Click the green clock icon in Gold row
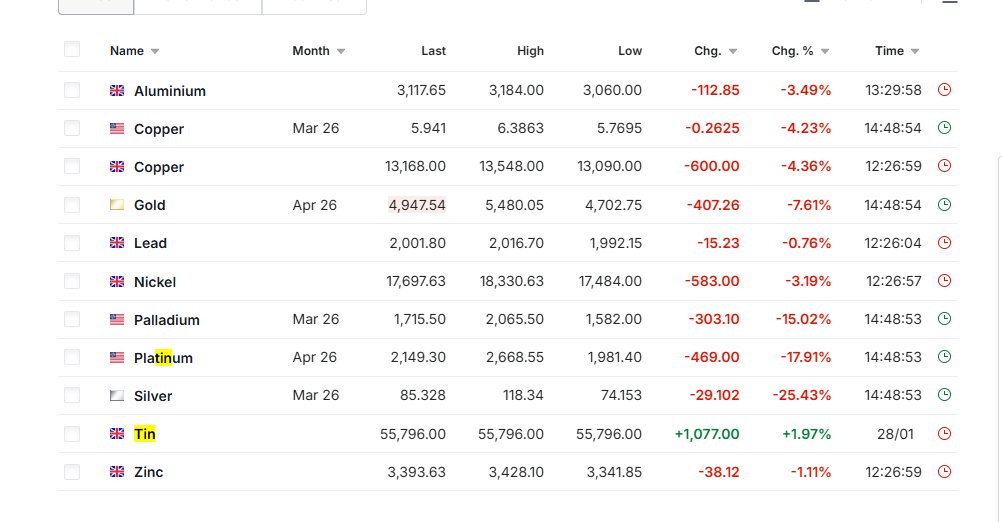This screenshot has height=522, width=1002. (x=944, y=204)
